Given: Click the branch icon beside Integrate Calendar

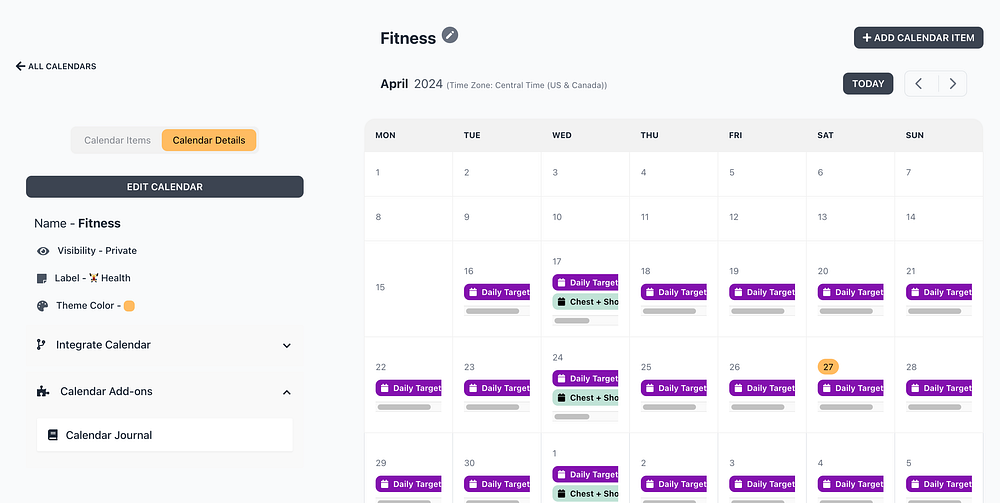Looking at the screenshot, I should pos(41,345).
